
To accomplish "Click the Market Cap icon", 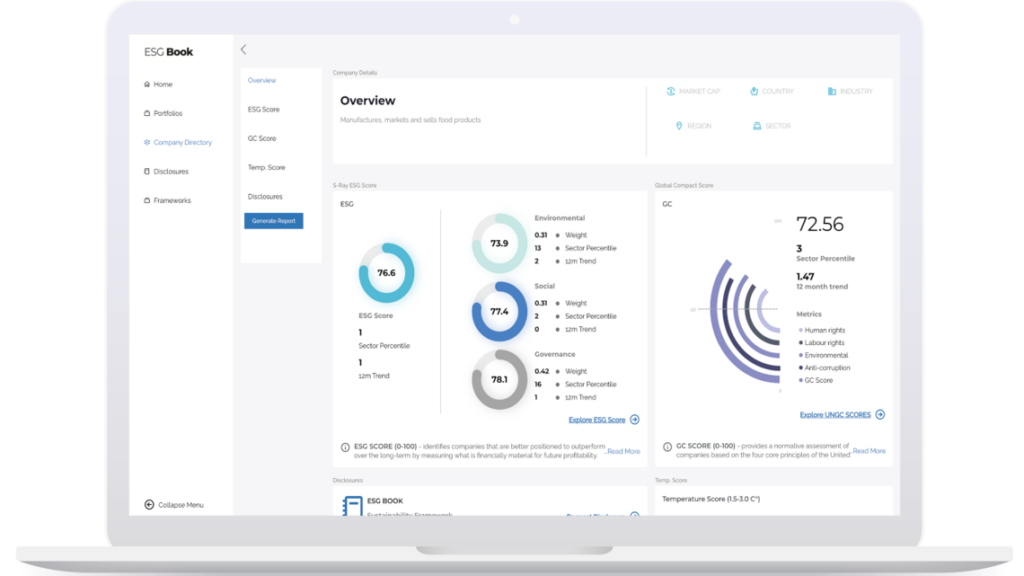I will pyautogui.click(x=671, y=91).
